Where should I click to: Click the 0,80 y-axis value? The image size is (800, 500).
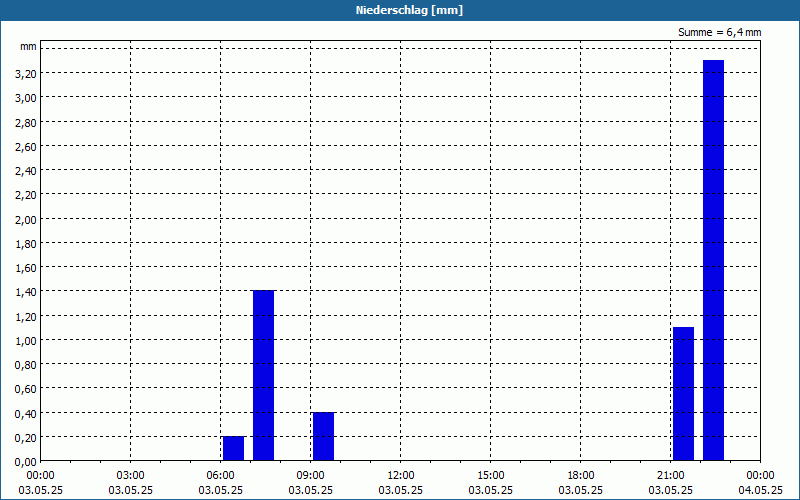[x=26, y=365]
